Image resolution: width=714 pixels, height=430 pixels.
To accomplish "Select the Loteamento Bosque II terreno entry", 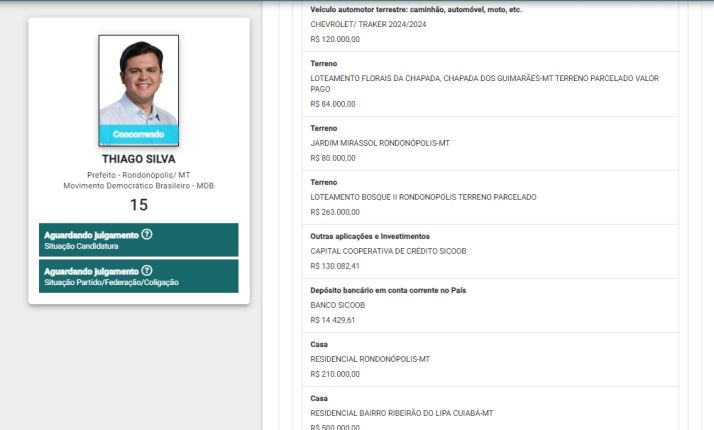I will 423,197.
